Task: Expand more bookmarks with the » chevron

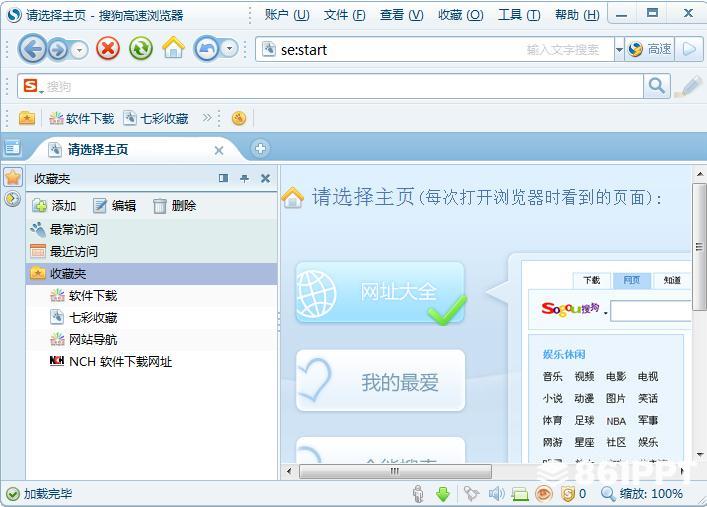Action: tap(207, 118)
